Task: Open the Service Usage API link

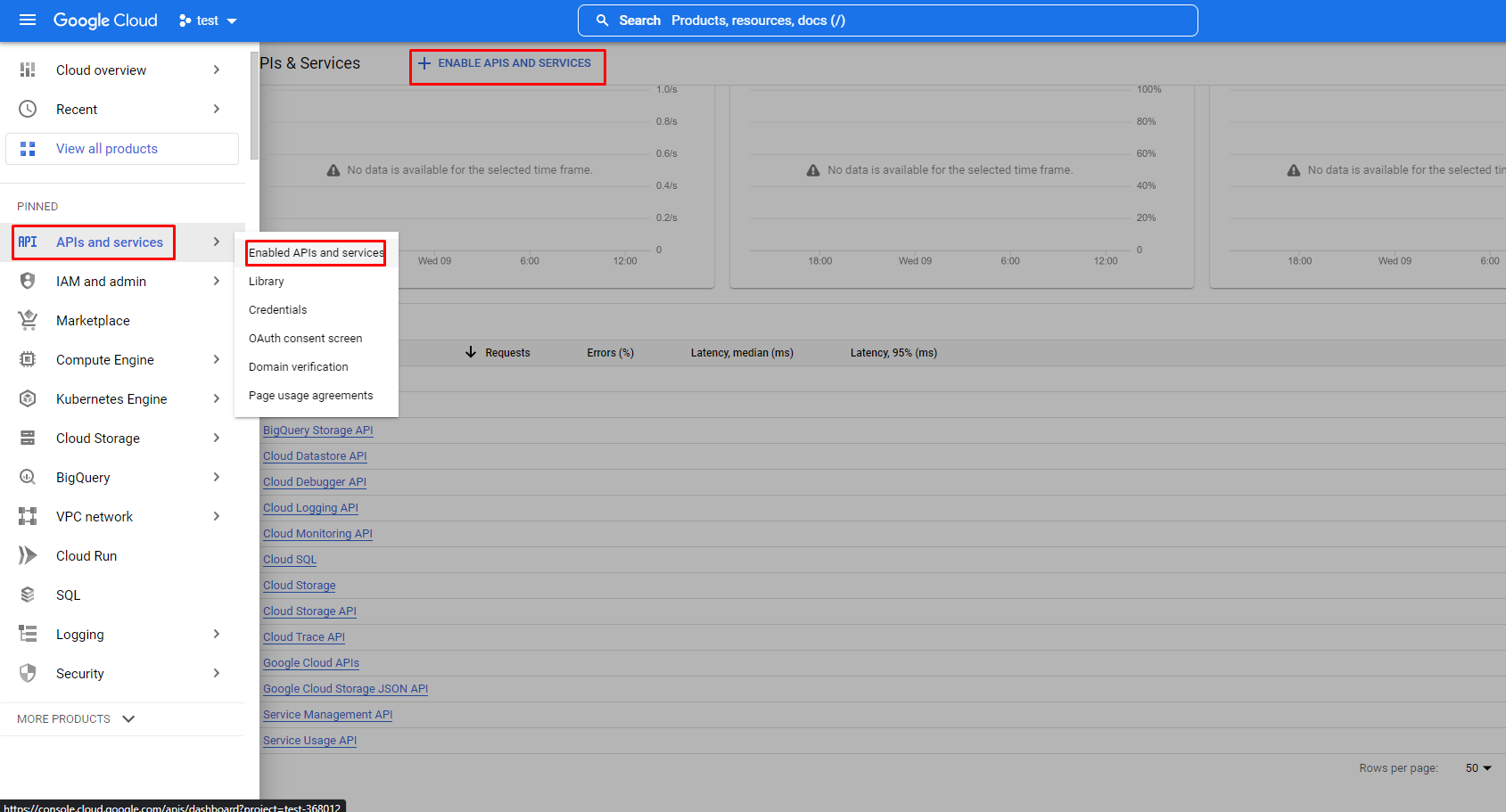Action: pos(309,741)
